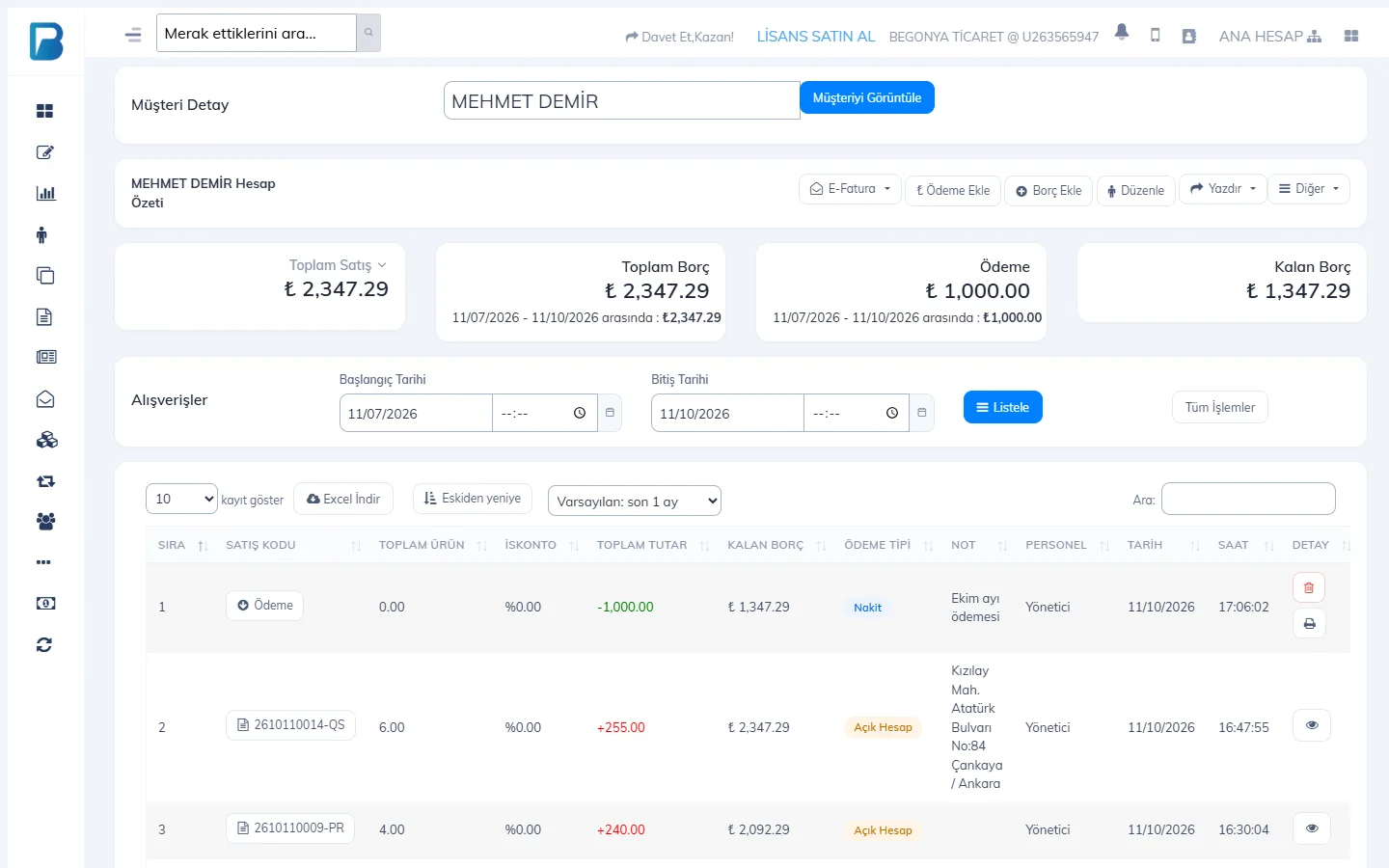Screen dimensions: 1389x868
Task: Open the Diğer dropdown menu
Action: click(1309, 189)
